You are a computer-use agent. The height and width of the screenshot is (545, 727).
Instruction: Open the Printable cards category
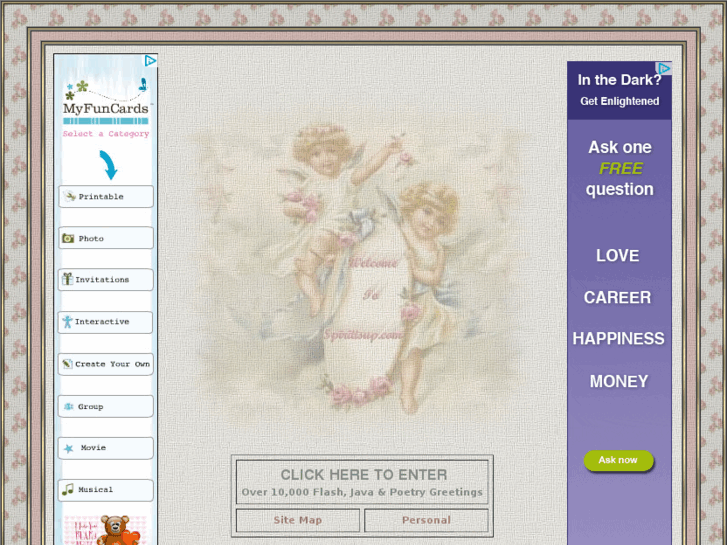pyautogui.click(x=106, y=197)
